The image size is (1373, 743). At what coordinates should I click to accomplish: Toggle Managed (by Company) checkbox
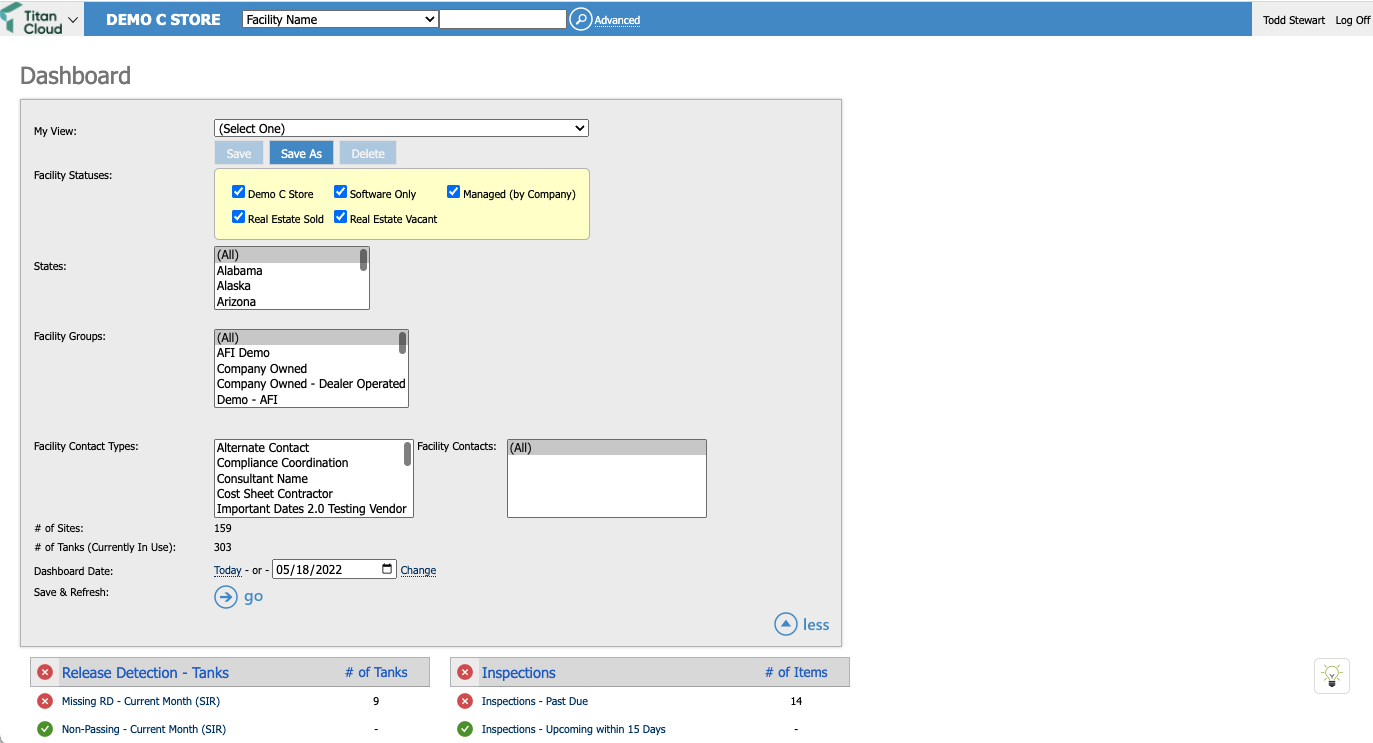click(x=453, y=191)
